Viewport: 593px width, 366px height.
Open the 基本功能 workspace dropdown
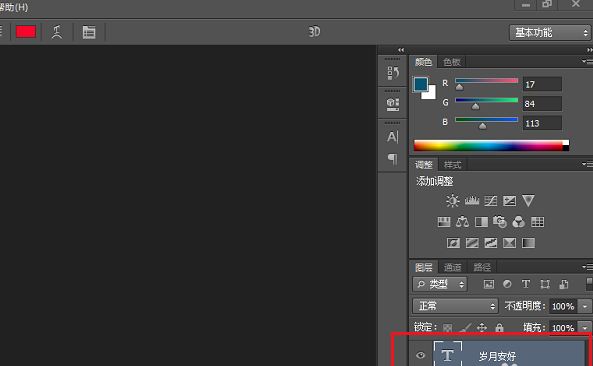point(550,33)
